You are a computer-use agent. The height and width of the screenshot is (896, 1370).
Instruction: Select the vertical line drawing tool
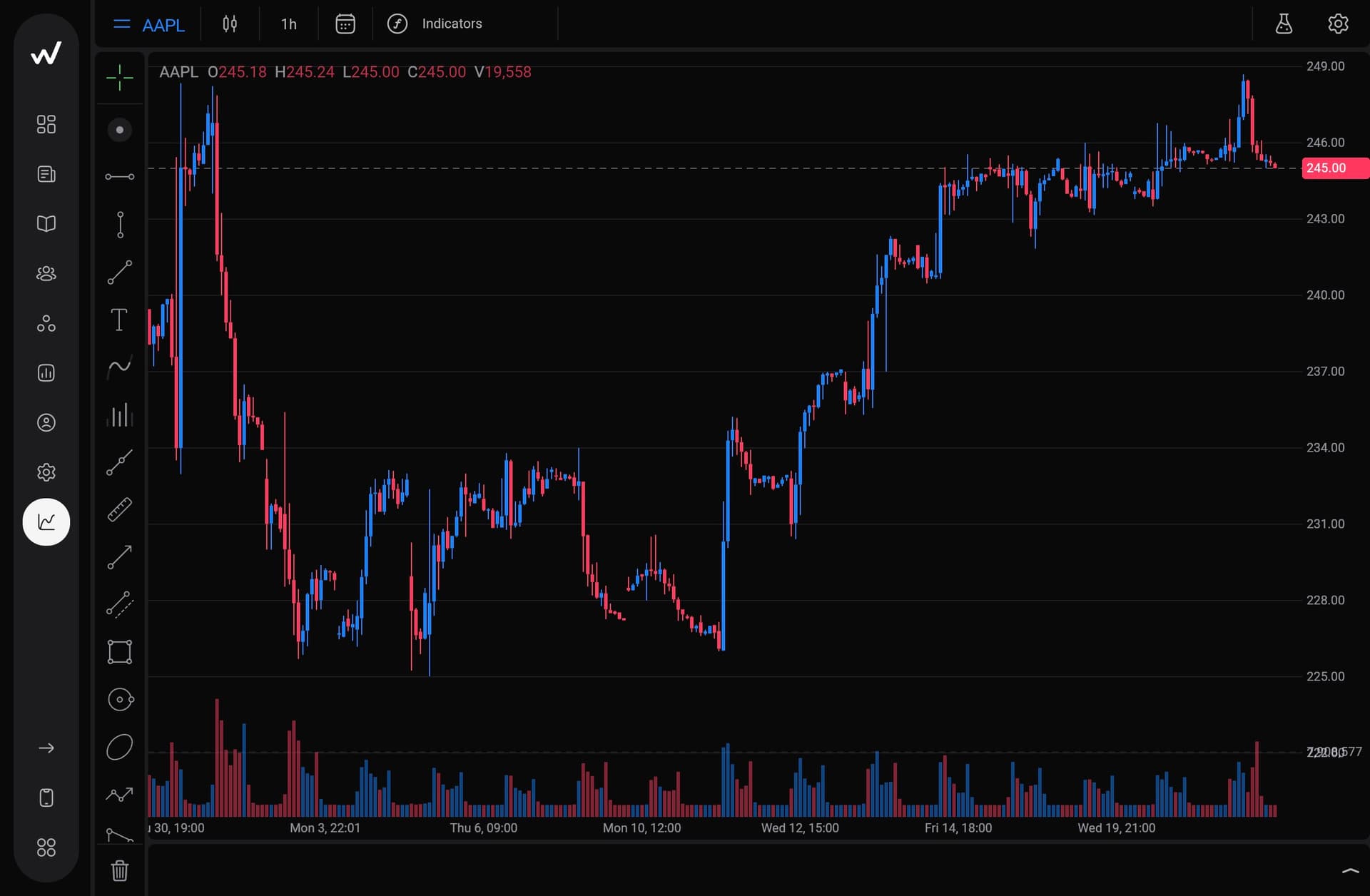click(x=120, y=225)
